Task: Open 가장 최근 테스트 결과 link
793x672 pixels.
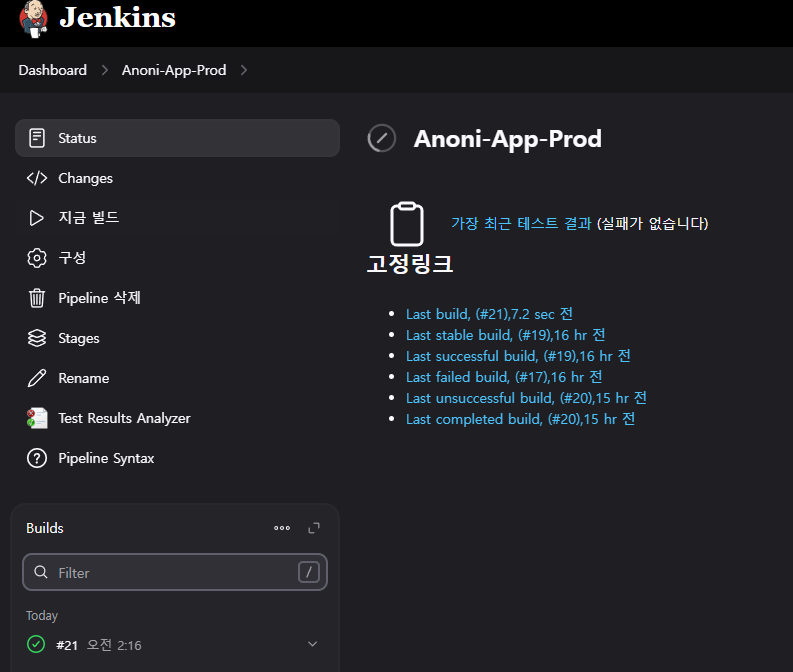Action: coord(521,223)
